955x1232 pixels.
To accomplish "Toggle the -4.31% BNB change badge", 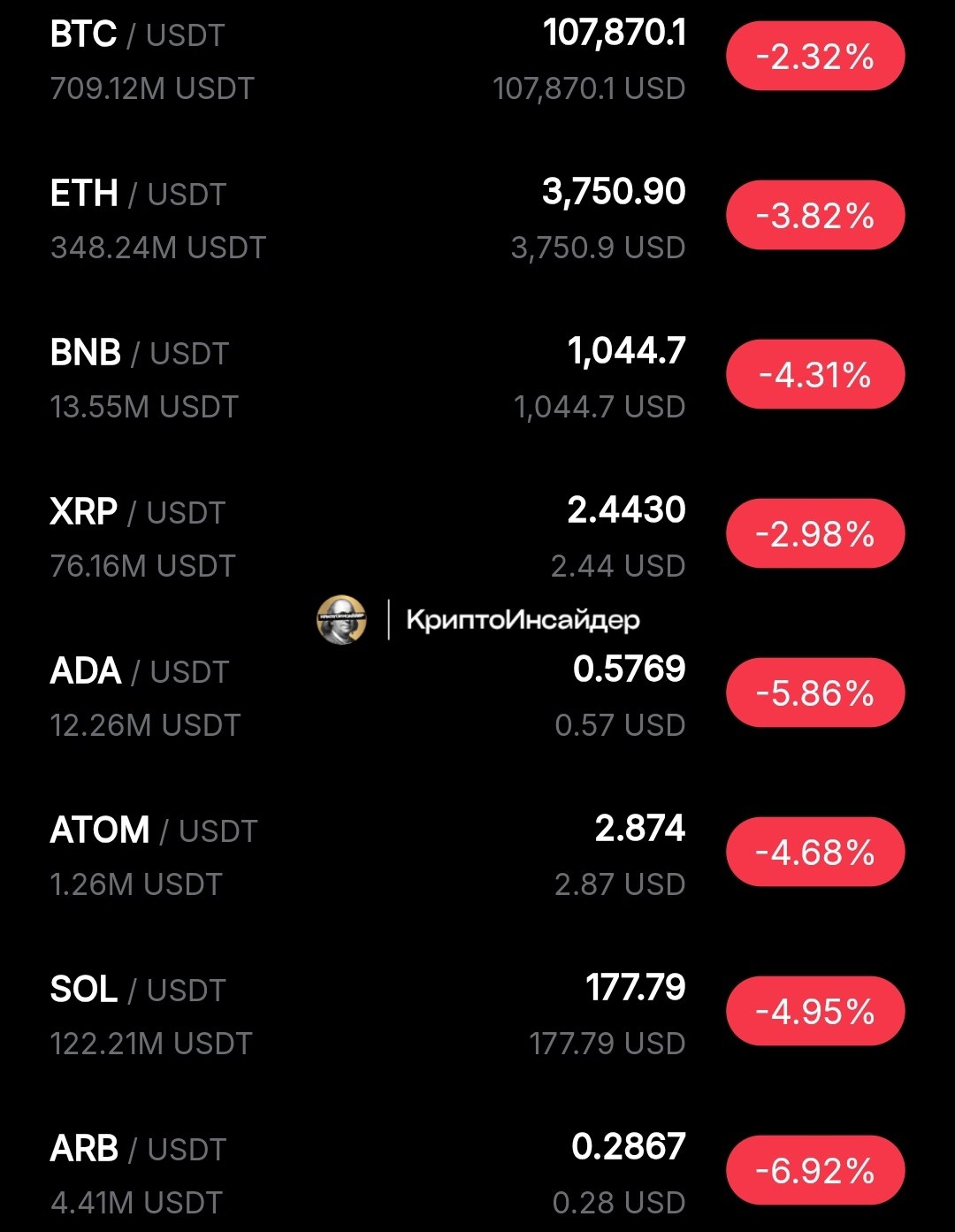I will [x=815, y=375].
